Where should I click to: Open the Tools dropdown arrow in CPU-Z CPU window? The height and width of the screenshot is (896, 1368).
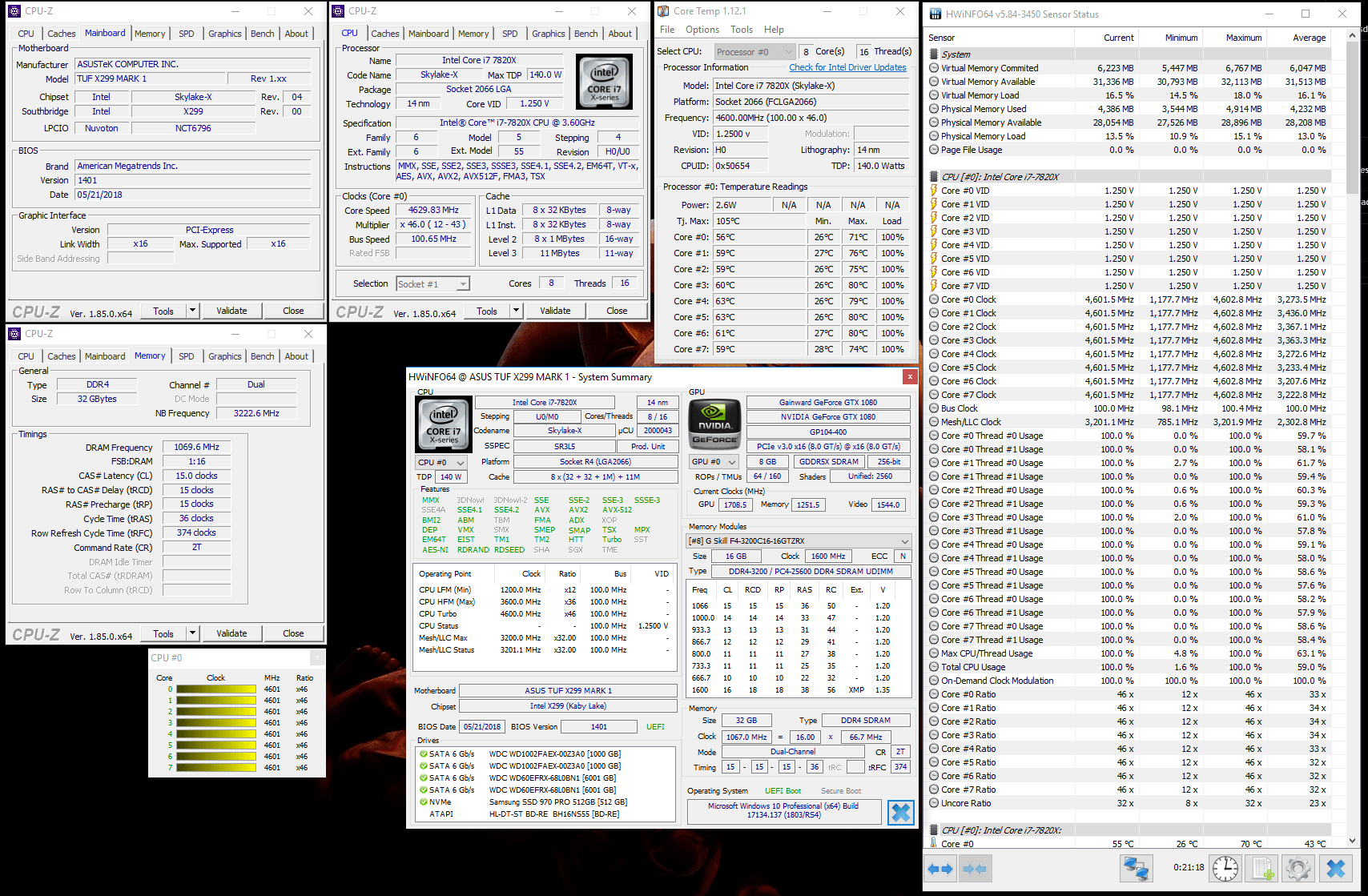[x=516, y=311]
